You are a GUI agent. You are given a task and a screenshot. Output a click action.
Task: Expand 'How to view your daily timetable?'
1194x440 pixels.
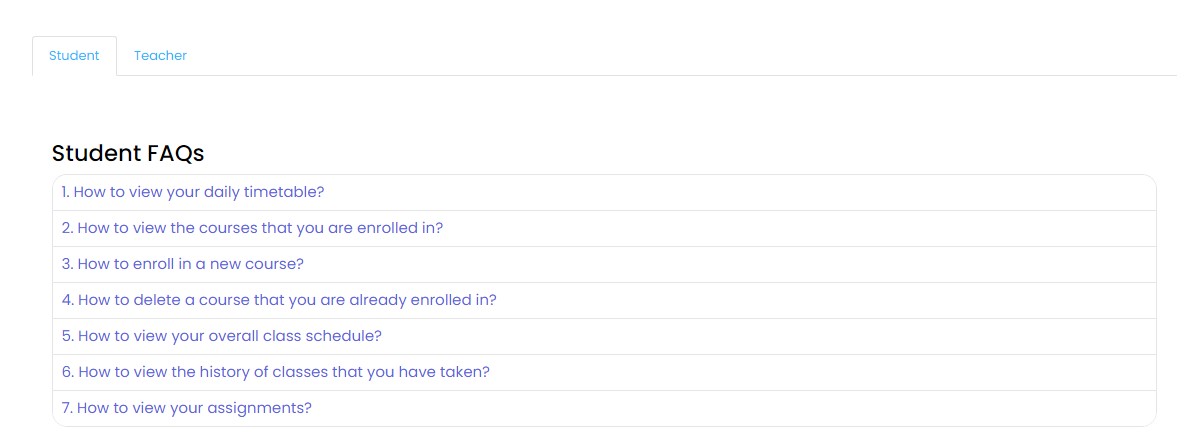(193, 192)
